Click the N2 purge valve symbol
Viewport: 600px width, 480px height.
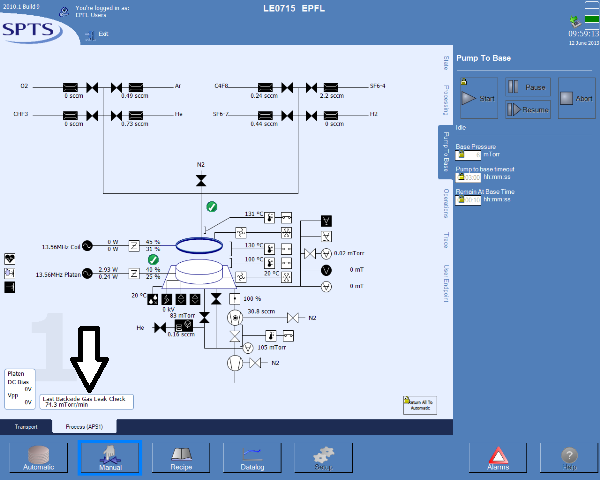click(x=201, y=180)
